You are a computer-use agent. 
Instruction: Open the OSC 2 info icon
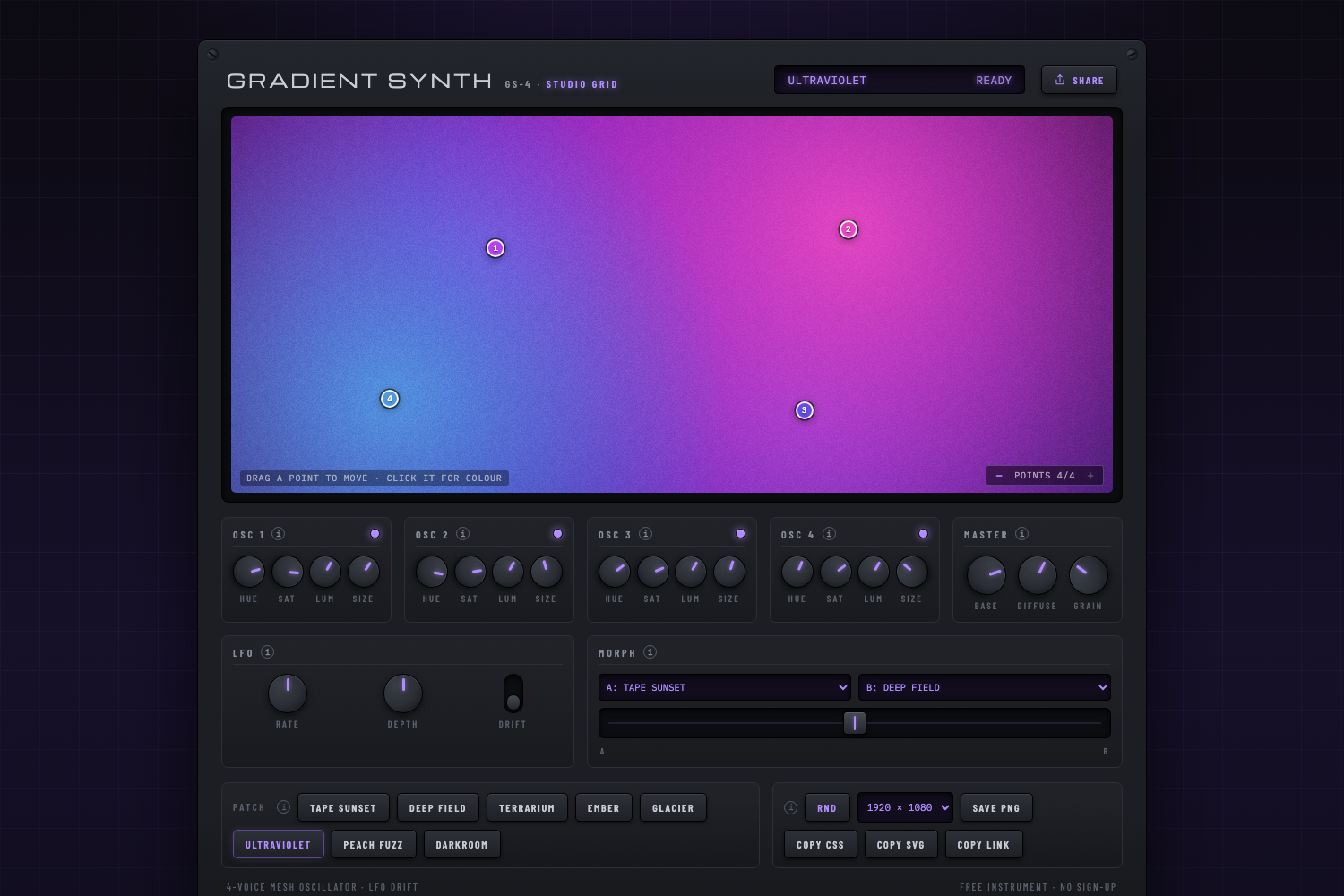click(463, 534)
